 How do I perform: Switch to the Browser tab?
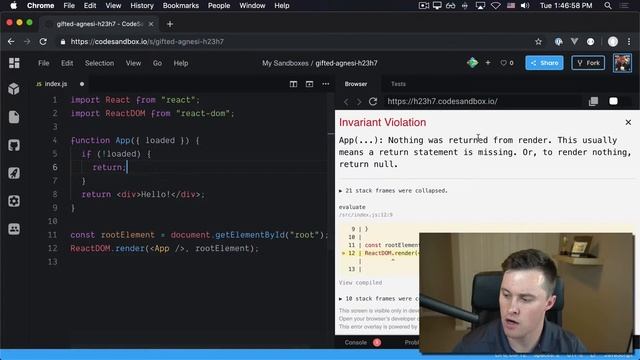click(x=356, y=84)
